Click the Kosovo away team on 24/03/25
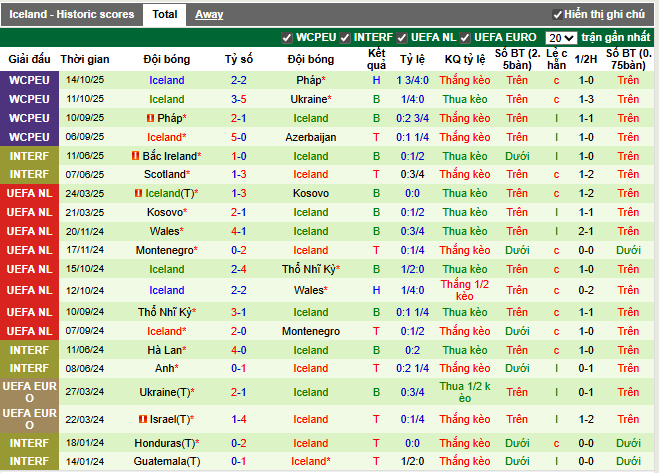This screenshot has height=473, width=659. [311, 193]
